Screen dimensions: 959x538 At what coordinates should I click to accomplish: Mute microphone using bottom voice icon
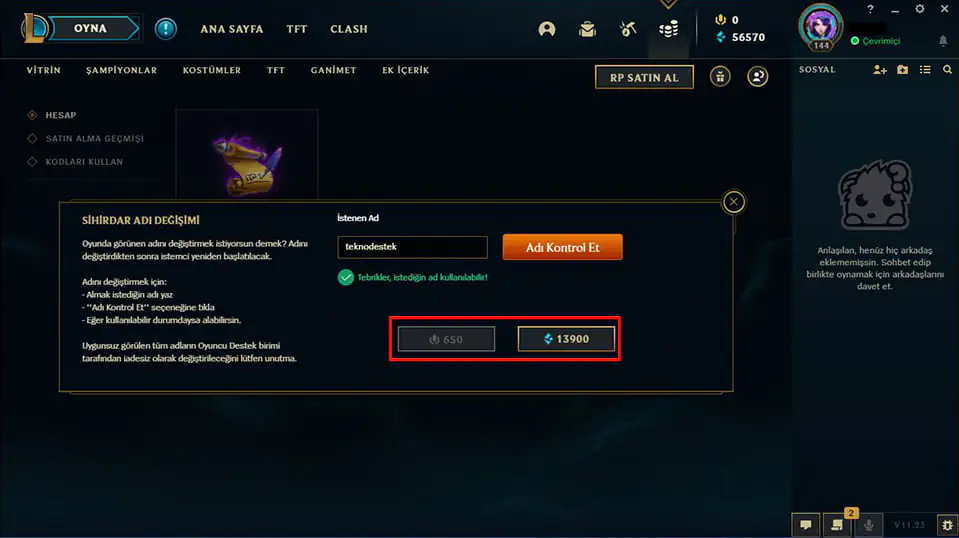click(x=868, y=525)
